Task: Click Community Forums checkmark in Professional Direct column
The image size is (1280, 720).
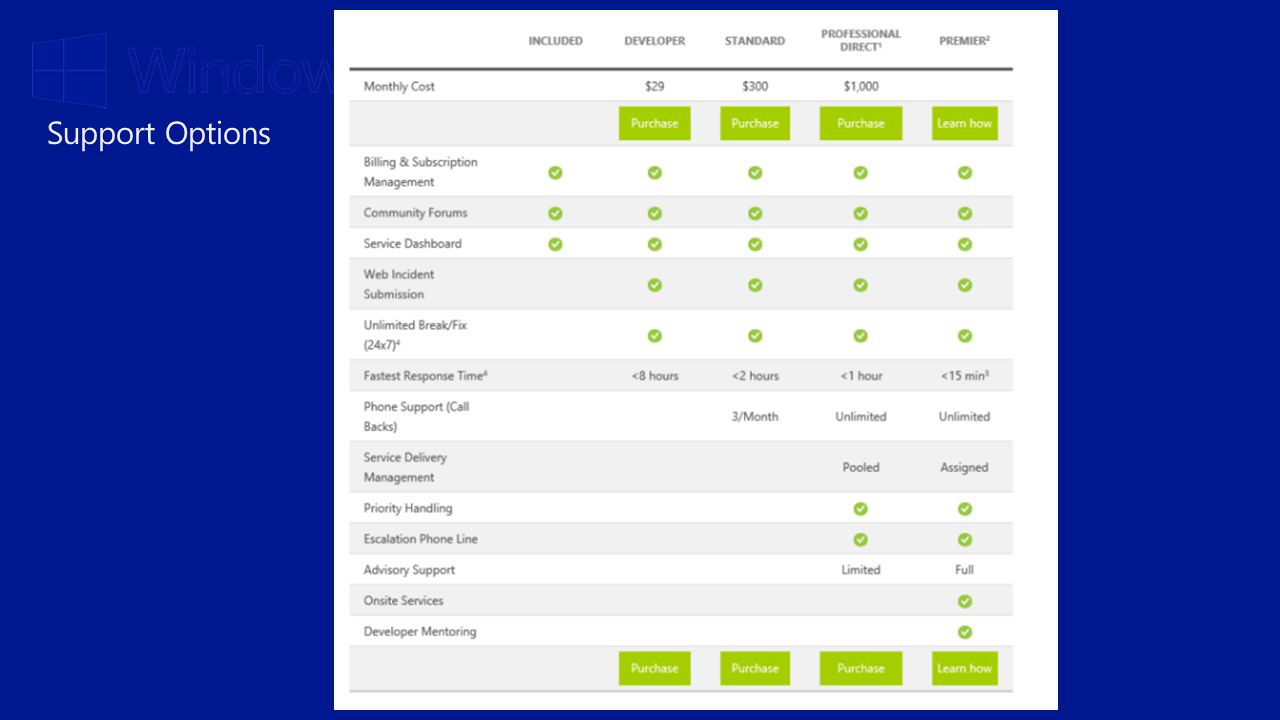Action: point(860,213)
